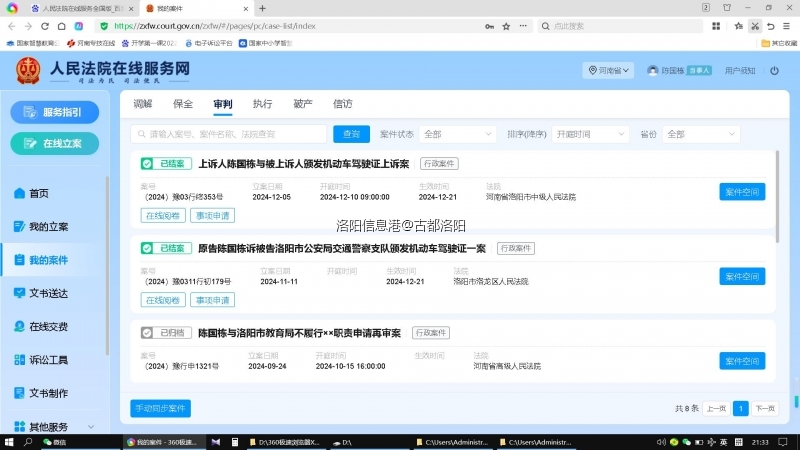Image resolution: width=800 pixels, height=450 pixels.
Task: Open 案件空间 for 豫行申1321号 case
Action: pos(742,361)
